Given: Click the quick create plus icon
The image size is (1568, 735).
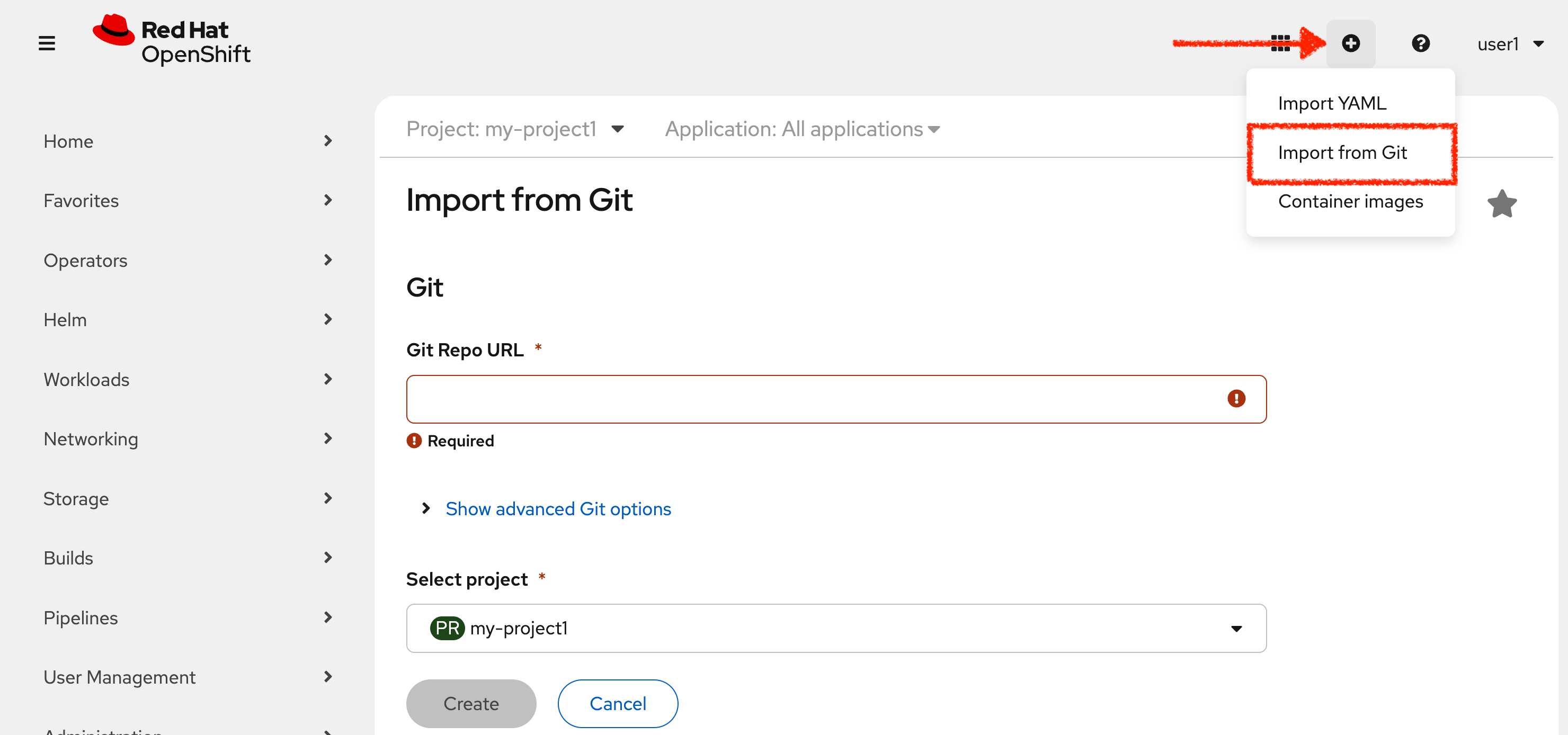Looking at the screenshot, I should point(1350,42).
